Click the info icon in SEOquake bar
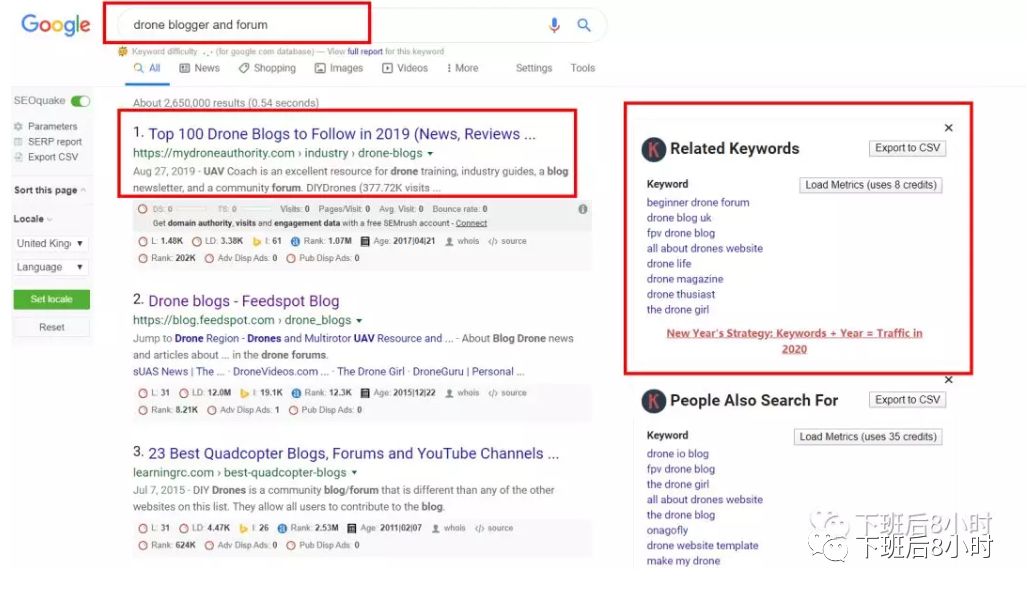Image resolution: width=1027 pixels, height=592 pixels. click(x=583, y=209)
